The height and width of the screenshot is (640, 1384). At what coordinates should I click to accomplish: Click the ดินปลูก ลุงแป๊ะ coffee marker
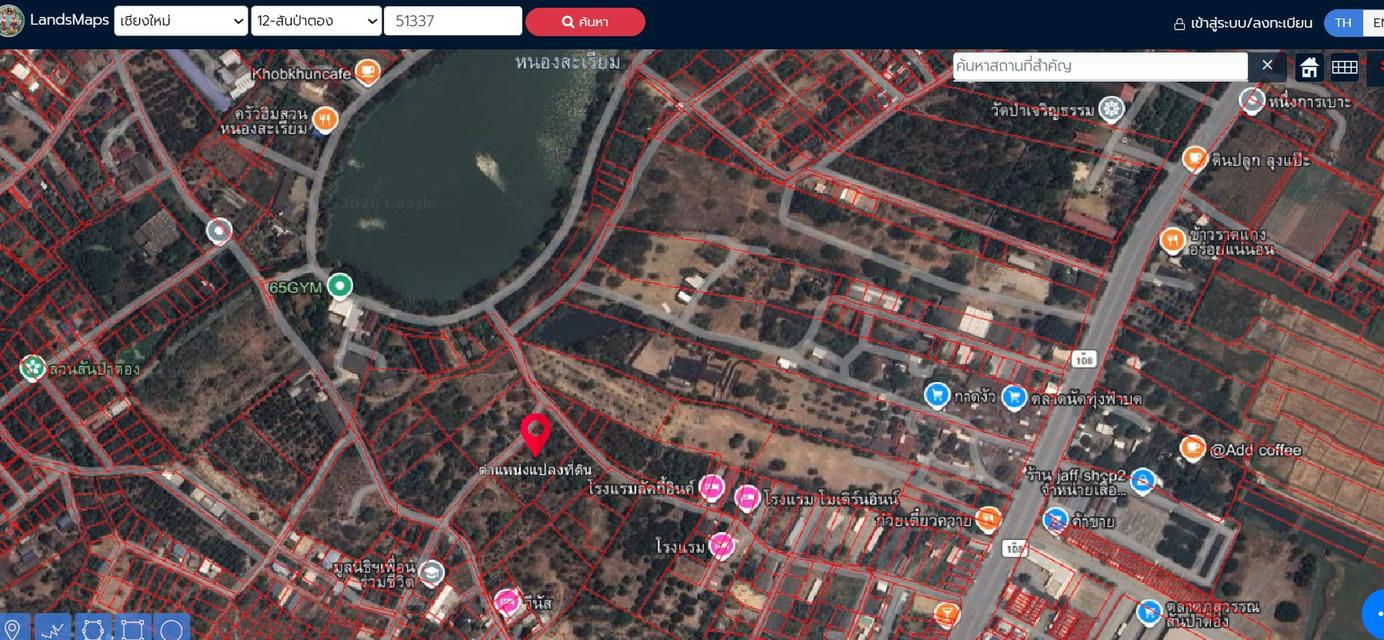tap(1195, 158)
